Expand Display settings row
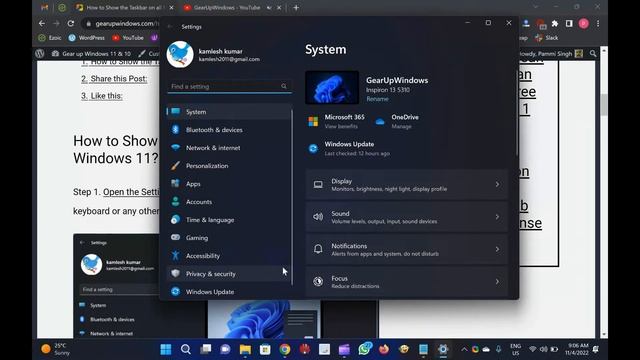Image resolution: width=640 pixels, height=360 pixels. [x=407, y=184]
